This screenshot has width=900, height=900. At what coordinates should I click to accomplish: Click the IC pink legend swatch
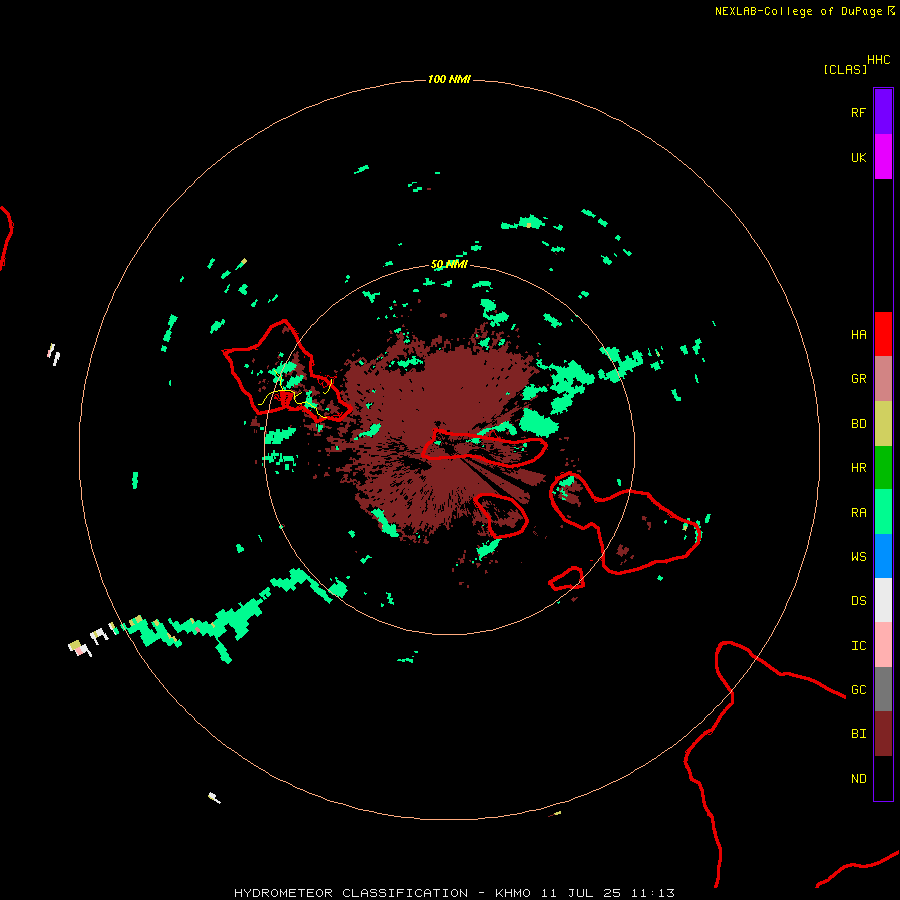point(883,645)
